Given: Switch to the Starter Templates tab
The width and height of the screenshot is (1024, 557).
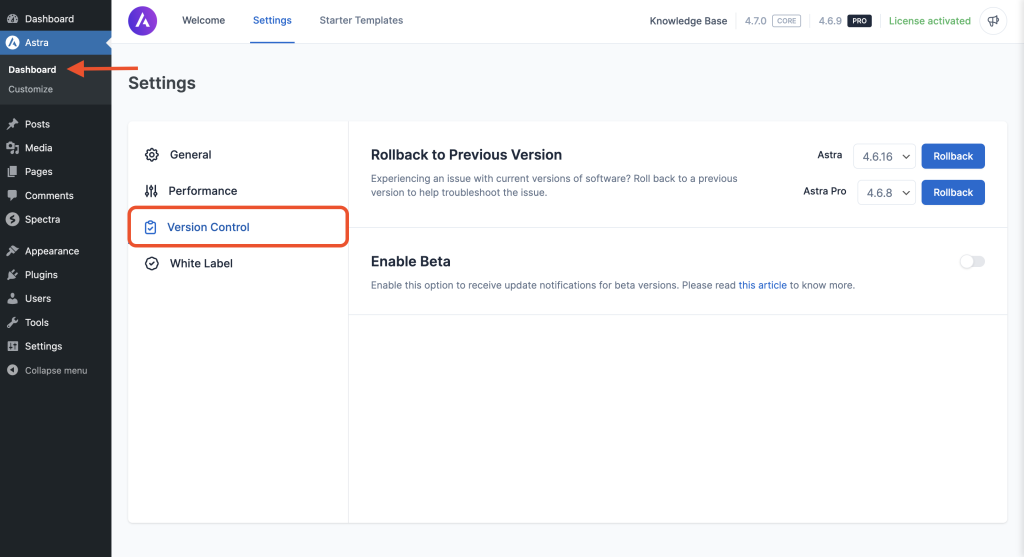Looking at the screenshot, I should 361,20.
